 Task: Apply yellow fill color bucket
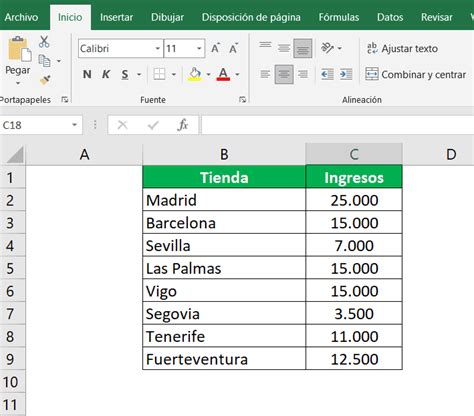[195, 74]
